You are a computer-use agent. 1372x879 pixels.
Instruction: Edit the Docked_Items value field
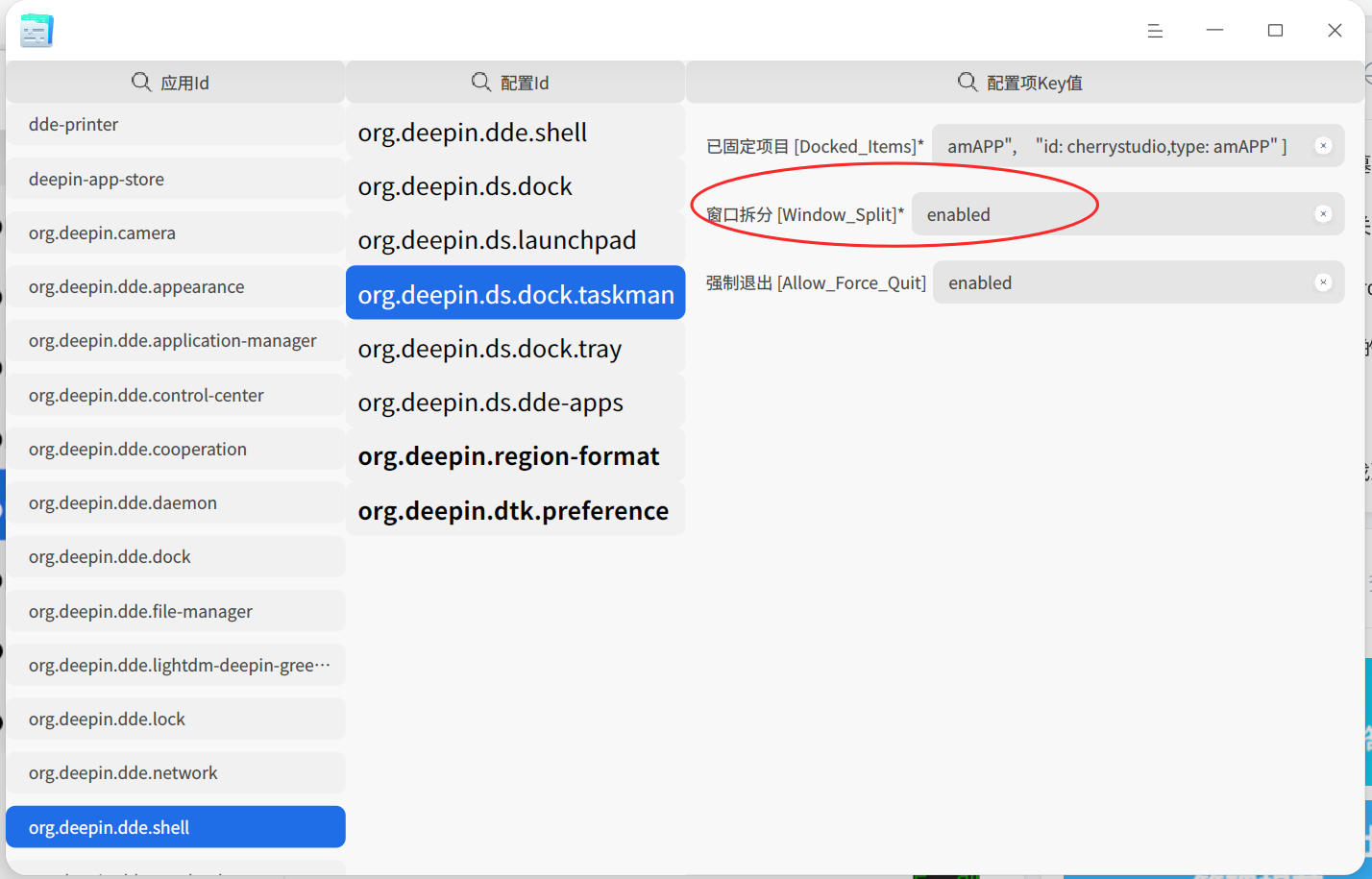click(x=1138, y=146)
